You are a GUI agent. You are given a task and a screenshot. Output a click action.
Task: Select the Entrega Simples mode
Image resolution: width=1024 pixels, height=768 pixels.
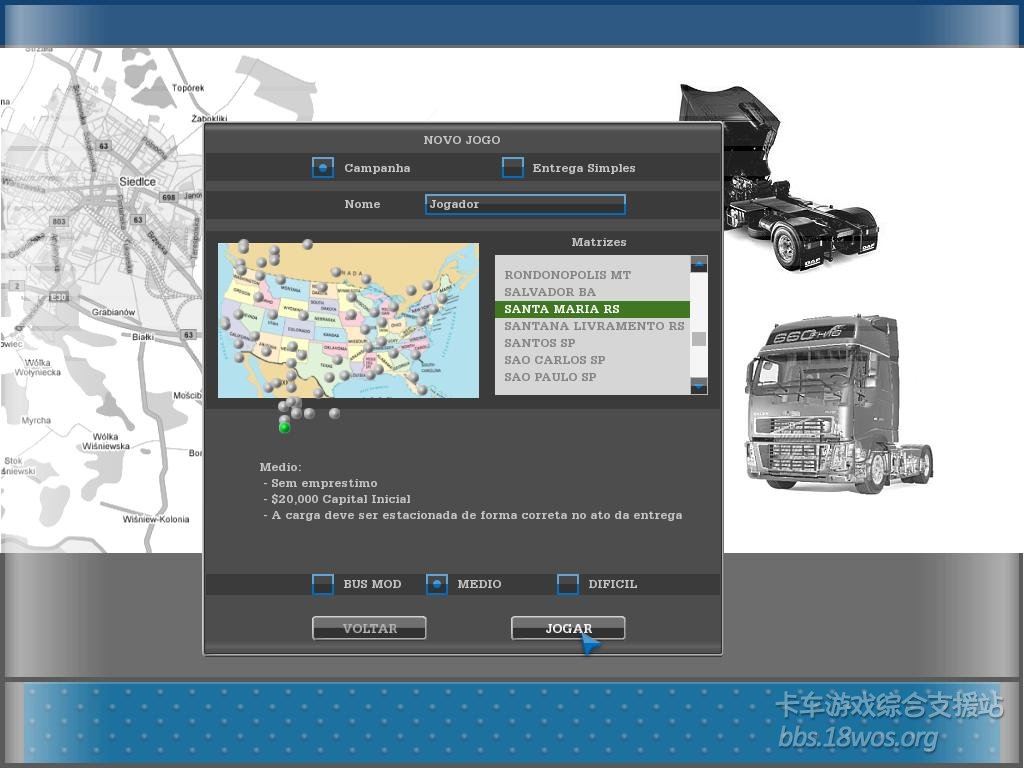tap(513, 168)
